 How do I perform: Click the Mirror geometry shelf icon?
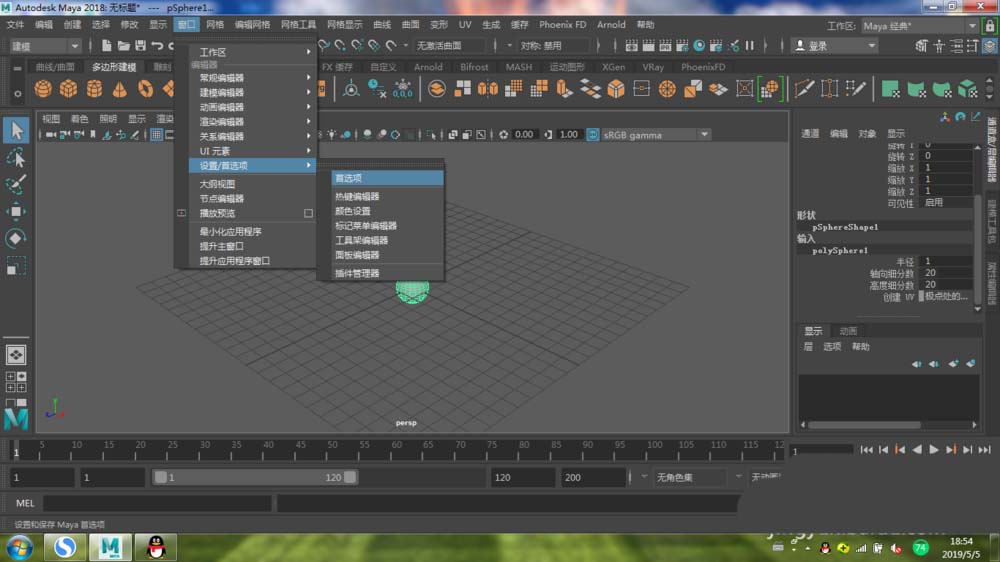(x=488, y=89)
